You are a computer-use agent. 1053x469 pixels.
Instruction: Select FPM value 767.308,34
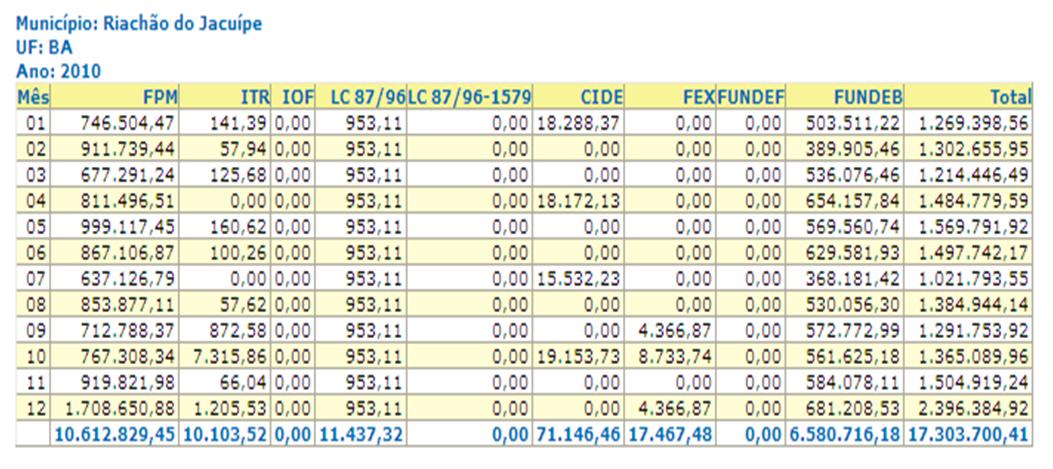[128, 357]
